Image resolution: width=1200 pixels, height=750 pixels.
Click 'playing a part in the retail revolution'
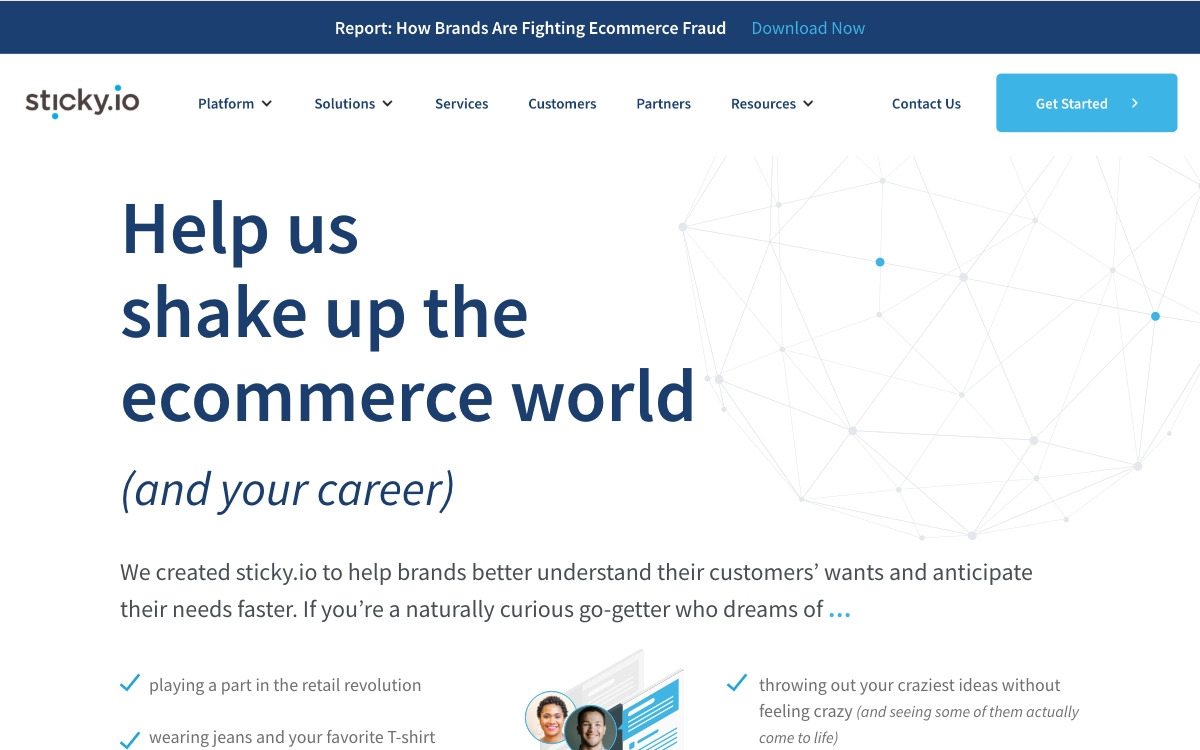pos(285,685)
